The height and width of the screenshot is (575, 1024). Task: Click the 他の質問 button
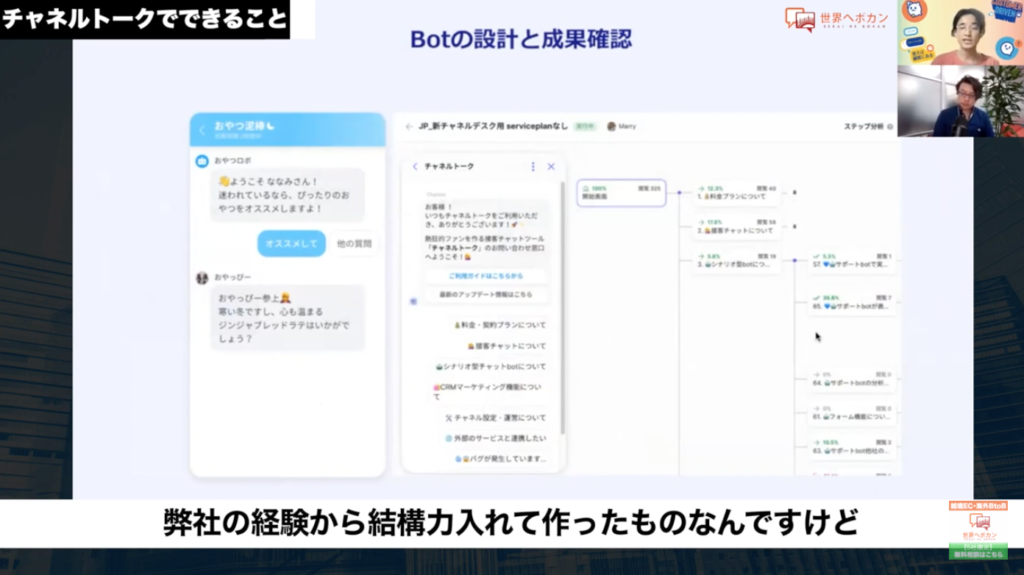354,244
